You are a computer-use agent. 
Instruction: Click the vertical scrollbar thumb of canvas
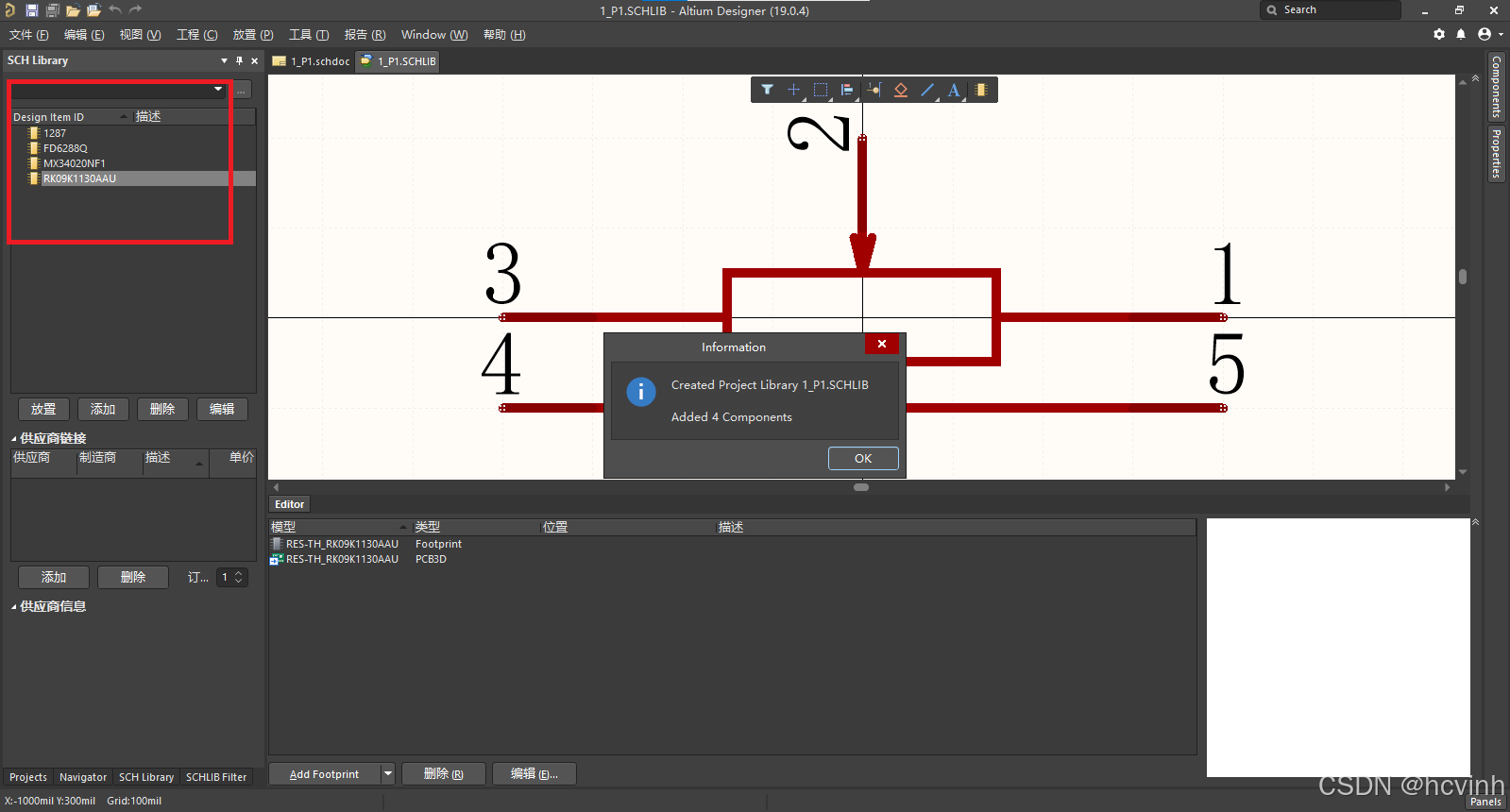point(1463,277)
